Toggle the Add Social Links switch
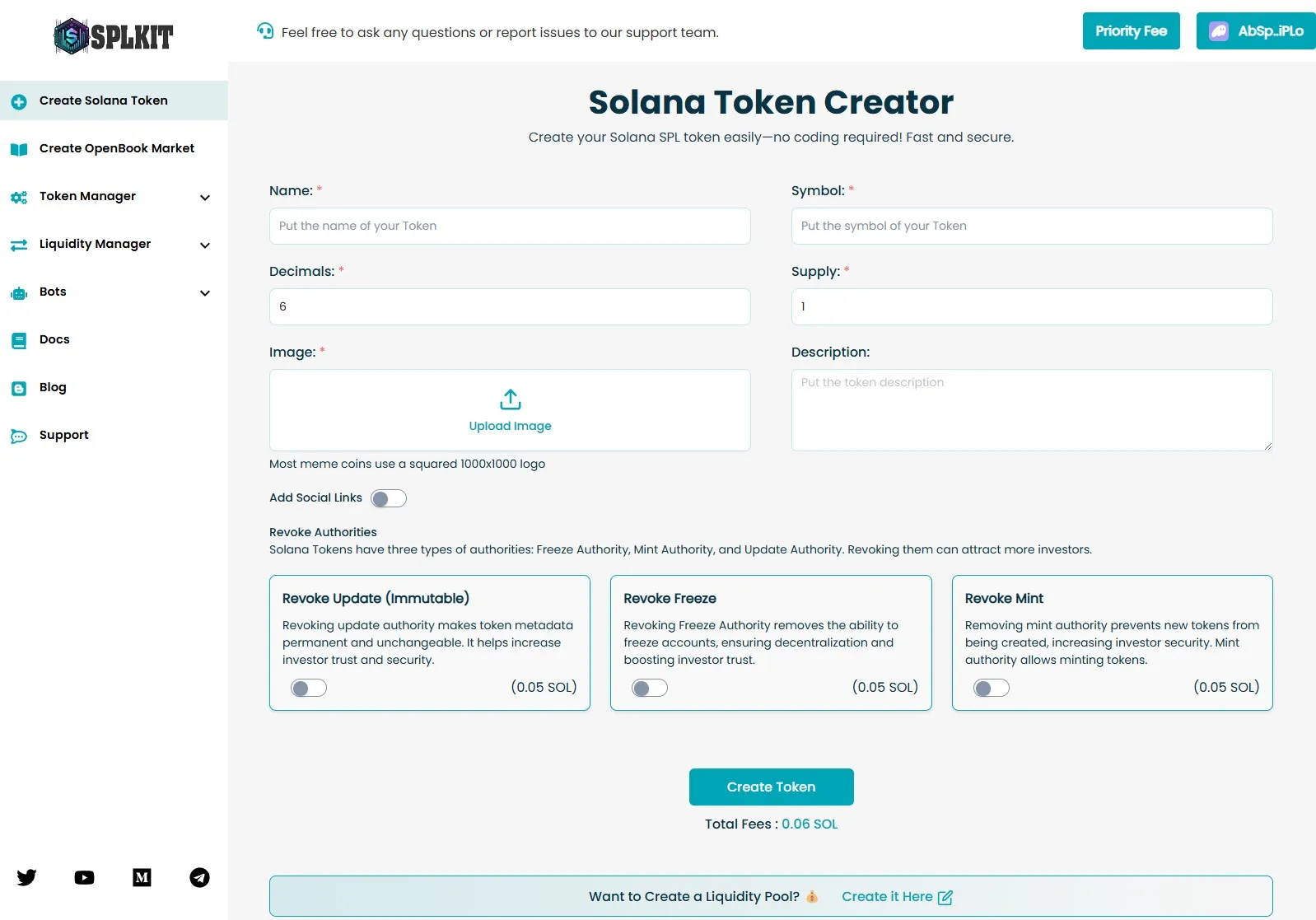The image size is (1316, 920). (x=389, y=498)
